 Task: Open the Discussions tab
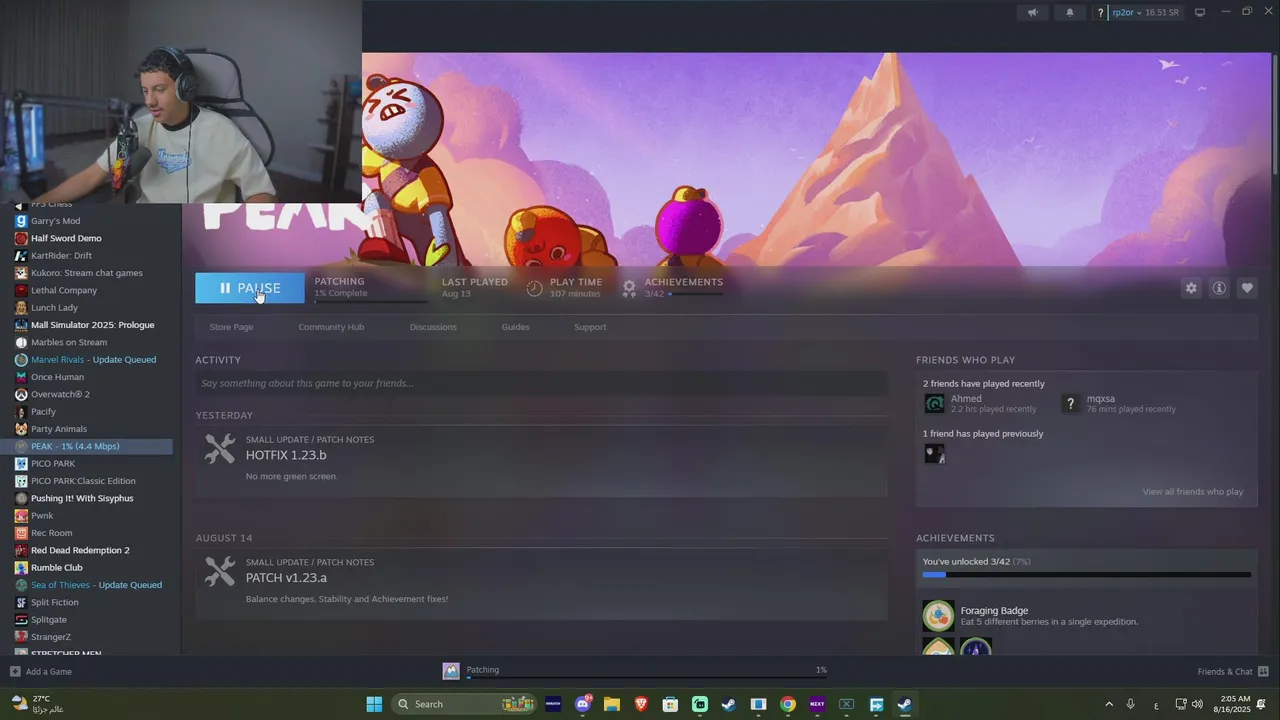[433, 327]
